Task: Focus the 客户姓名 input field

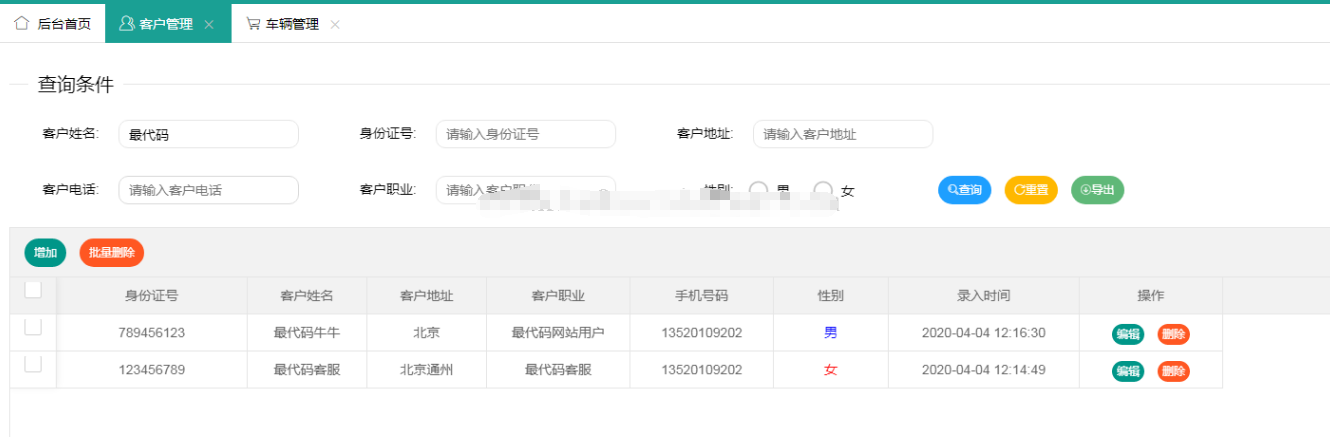Action: pyautogui.click(x=209, y=134)
